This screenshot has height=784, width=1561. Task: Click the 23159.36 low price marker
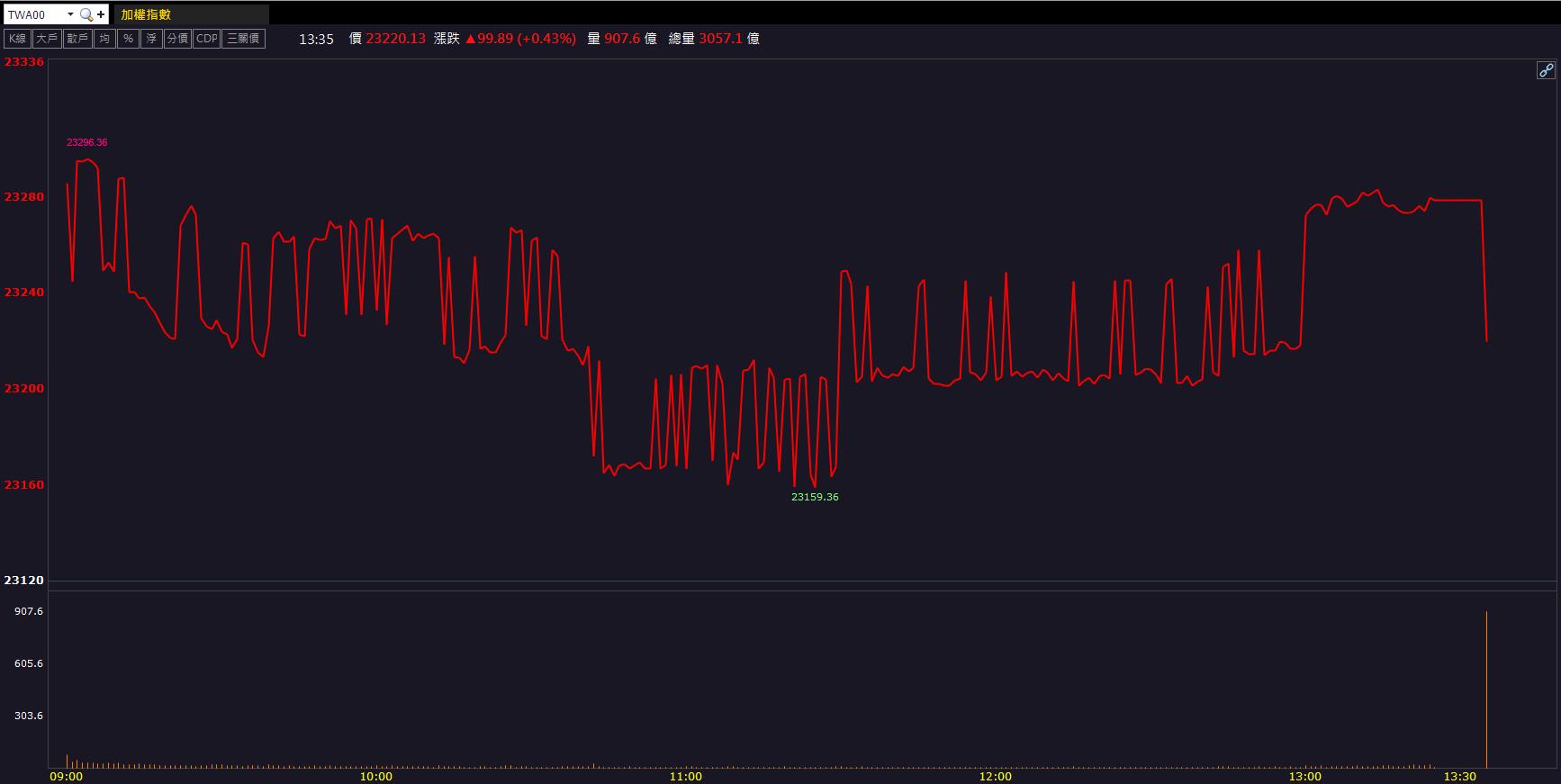pos(815,497)
